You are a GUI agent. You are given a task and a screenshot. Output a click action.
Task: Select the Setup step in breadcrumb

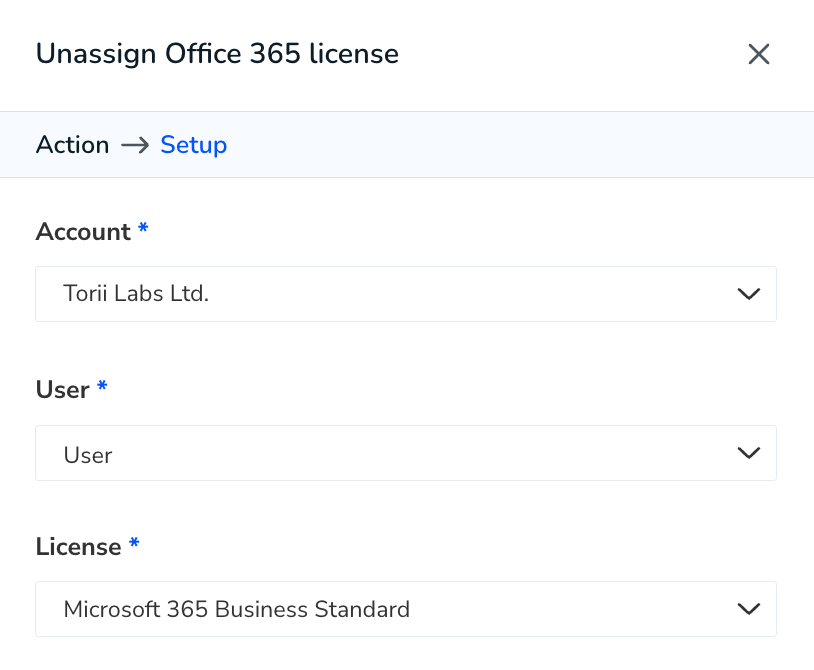(x=194, y=145)
